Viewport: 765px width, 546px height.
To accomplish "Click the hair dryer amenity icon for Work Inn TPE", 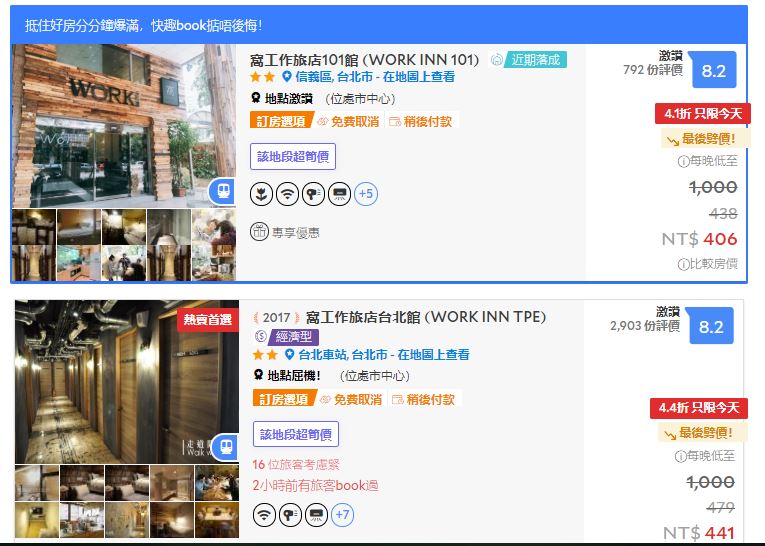I will [x=290, y=514].
